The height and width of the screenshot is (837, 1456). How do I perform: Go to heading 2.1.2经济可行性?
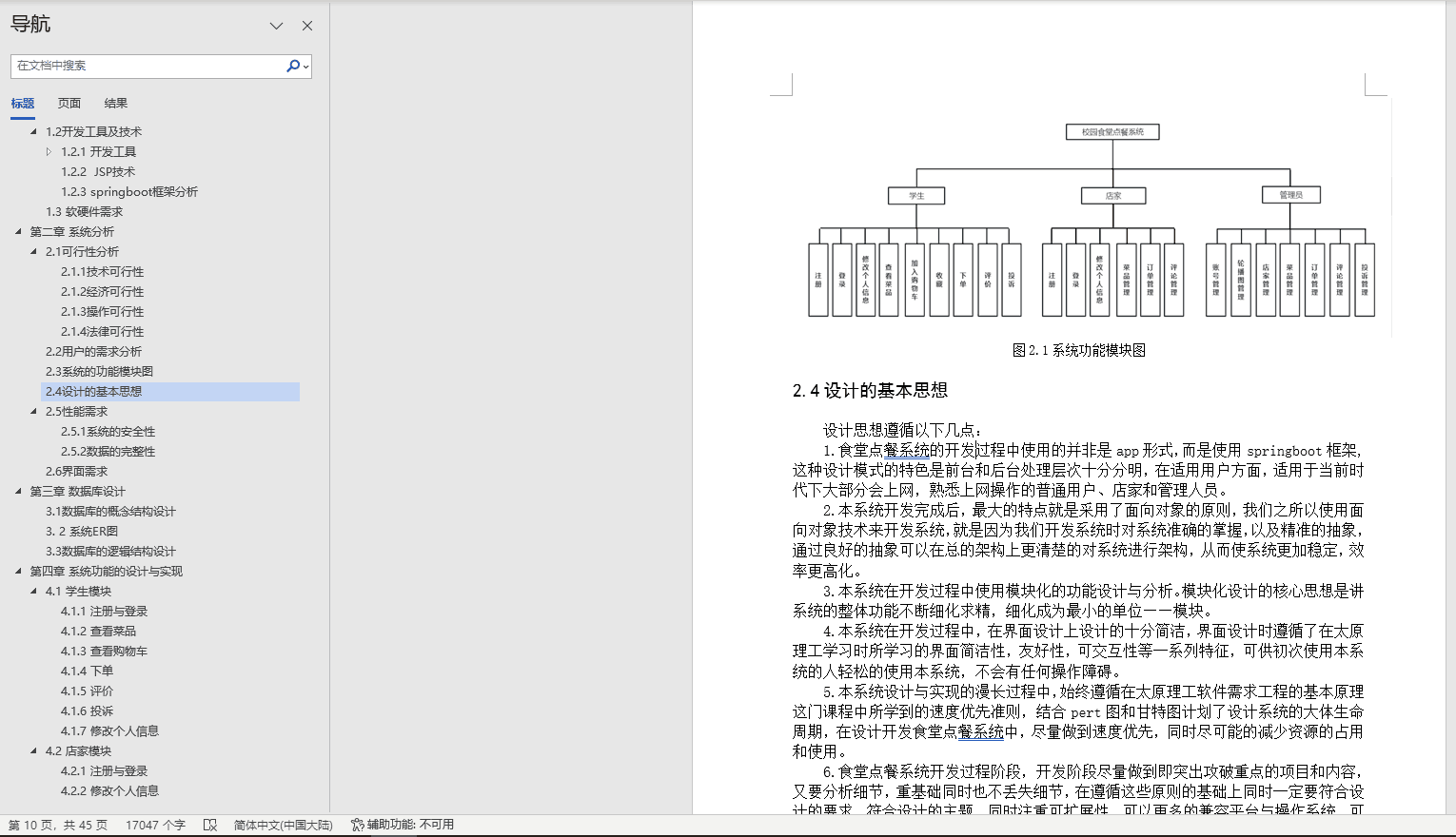pos(102,291)
